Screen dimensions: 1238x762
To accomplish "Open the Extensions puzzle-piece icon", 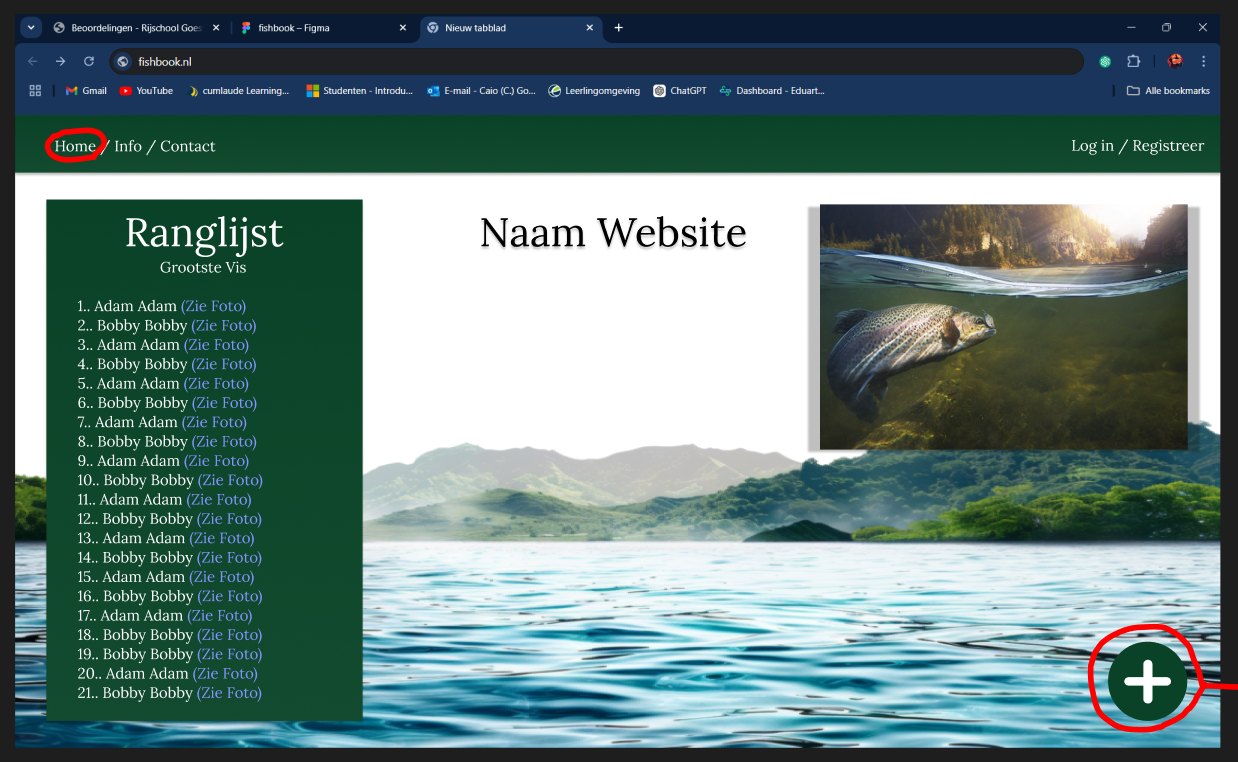I will coord(1133,61).
